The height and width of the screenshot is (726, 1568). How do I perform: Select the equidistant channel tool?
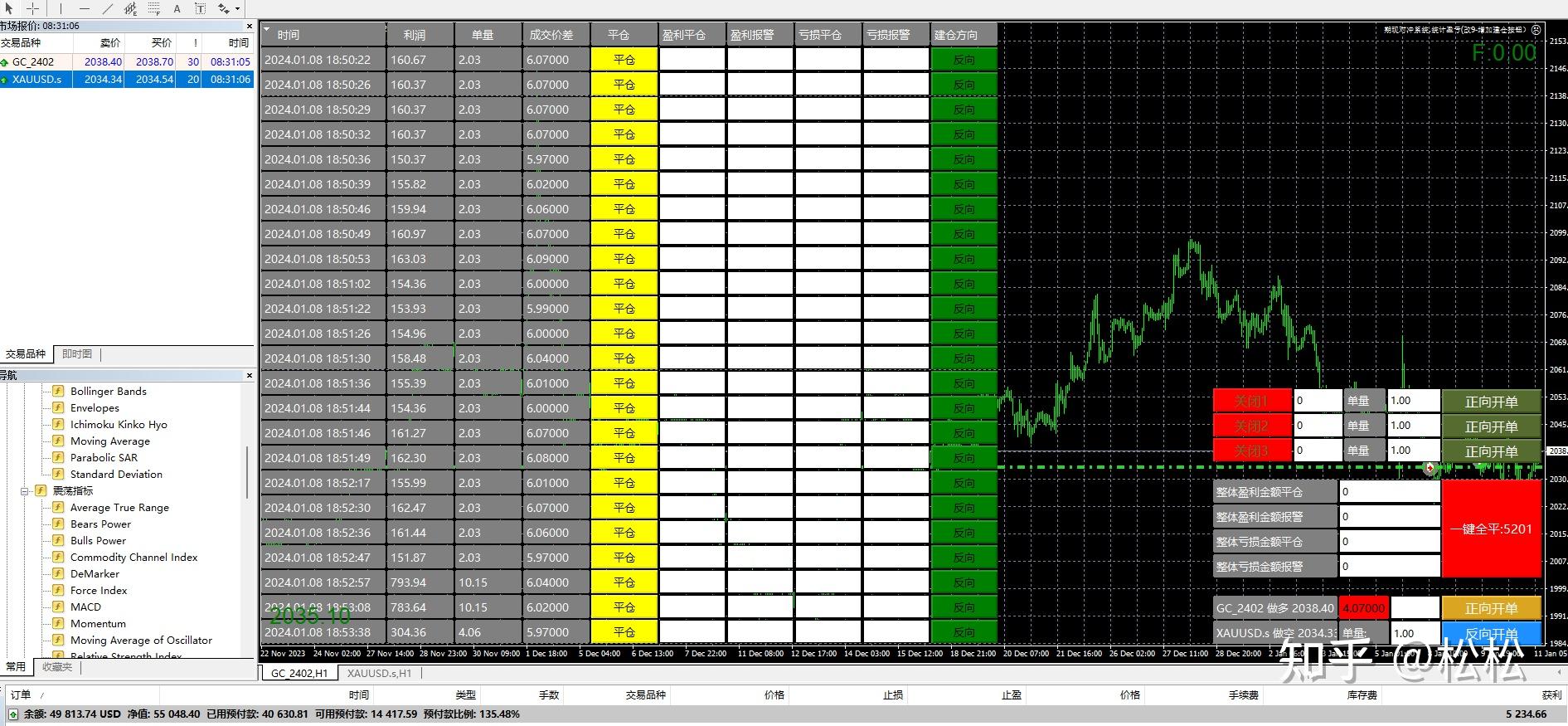coord(131,8)
